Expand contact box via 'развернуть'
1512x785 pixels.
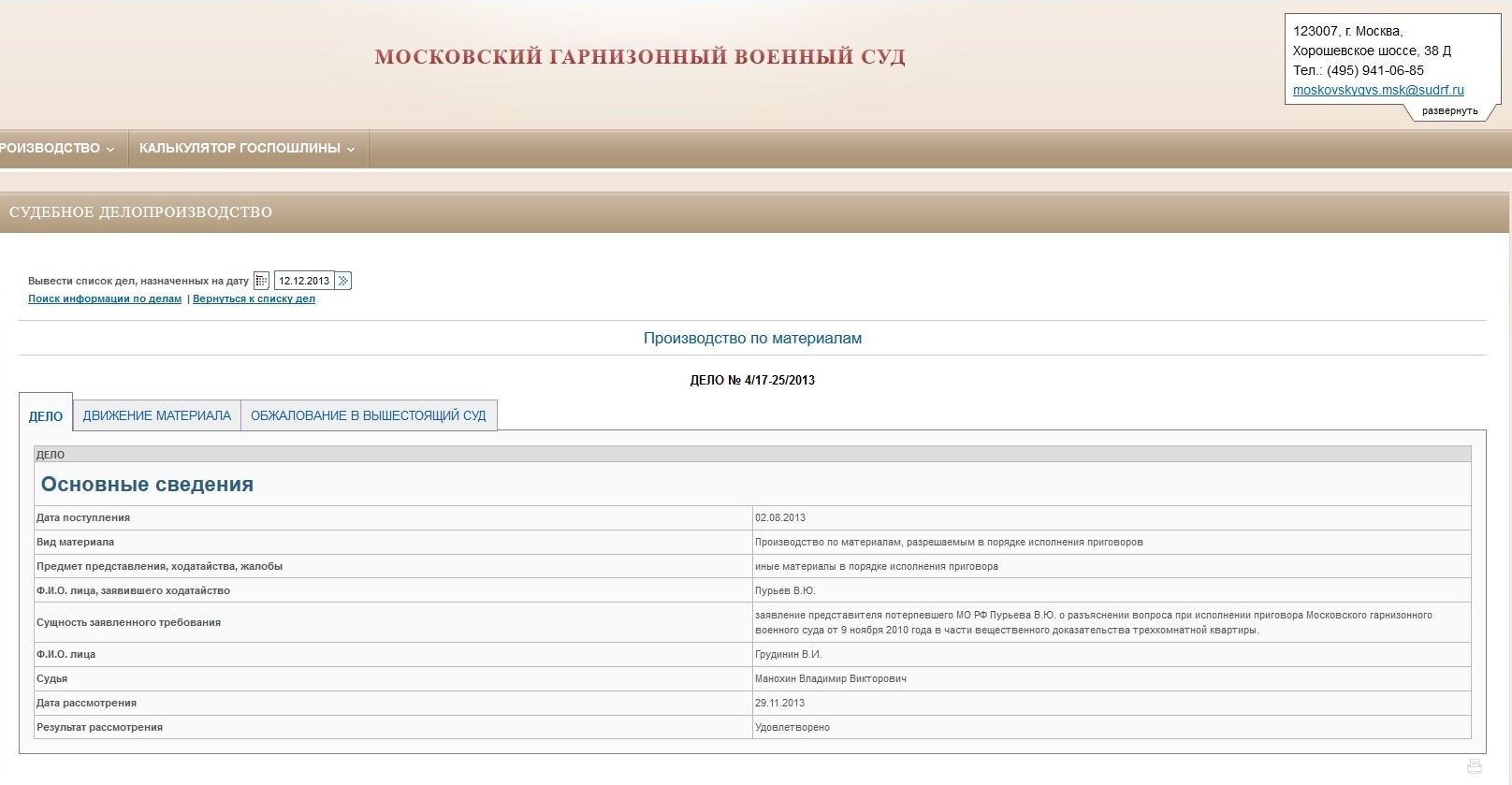[1449, 111]
